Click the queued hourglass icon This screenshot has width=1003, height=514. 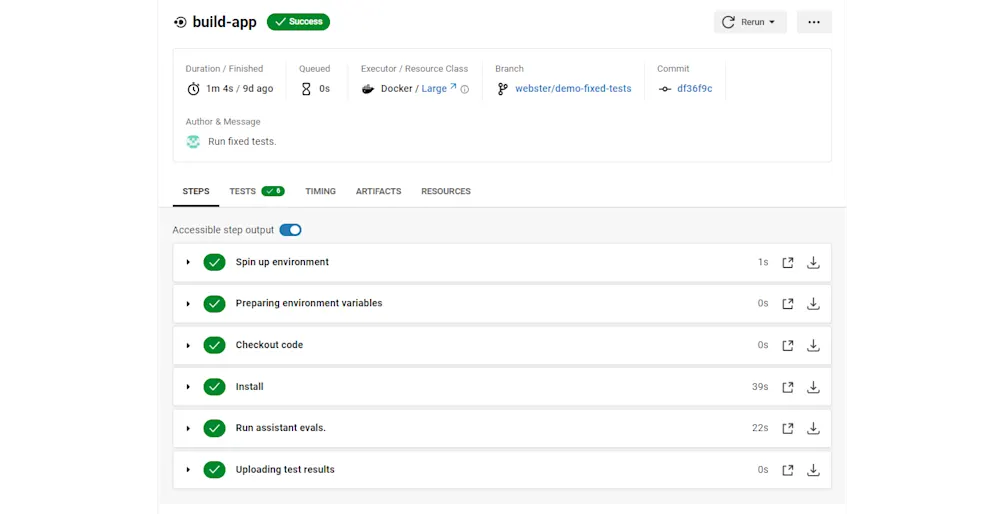(306, 89)
